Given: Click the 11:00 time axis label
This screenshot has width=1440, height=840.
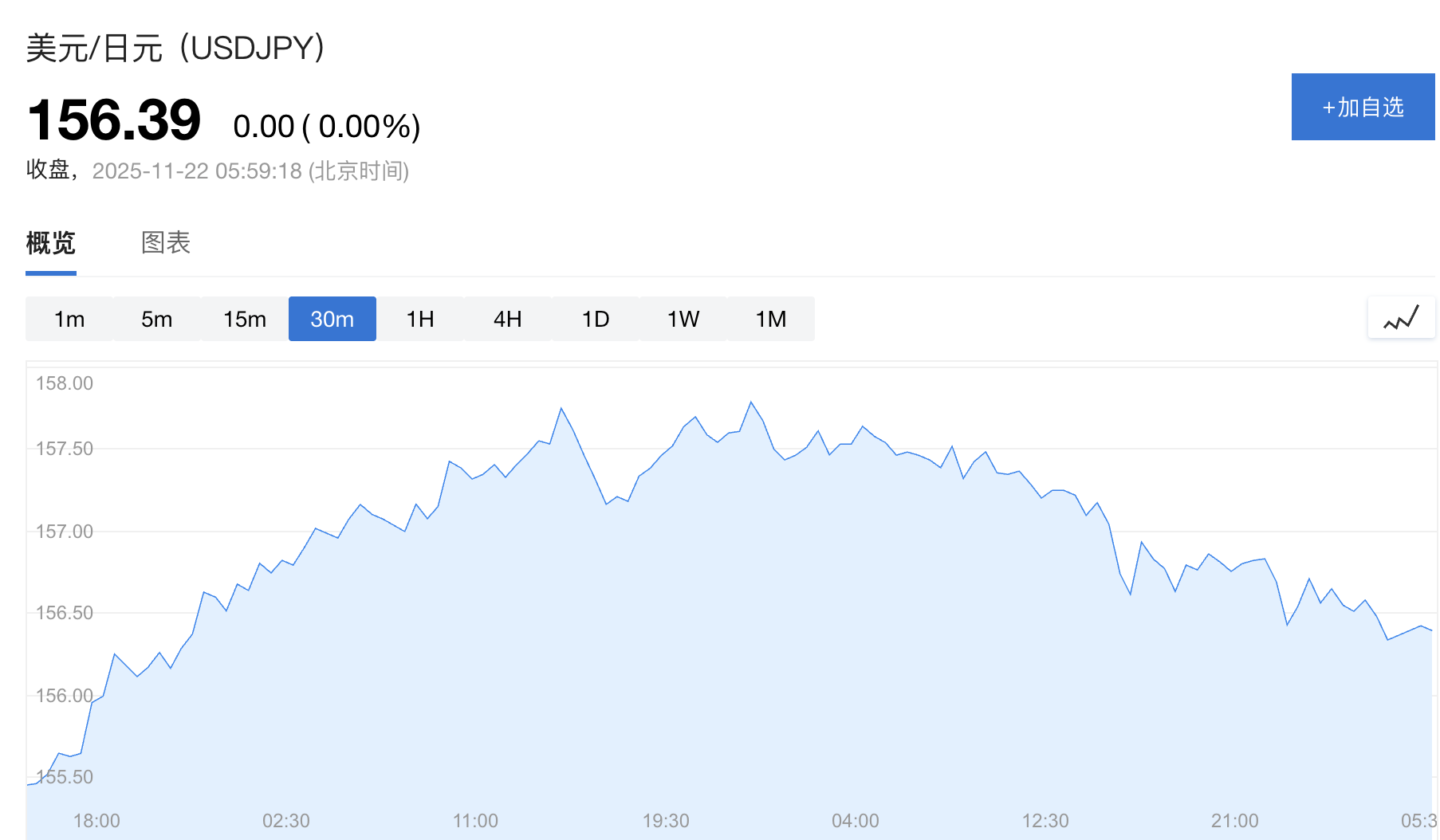Looking at the screenshot, I should click(x=475, y=821).
